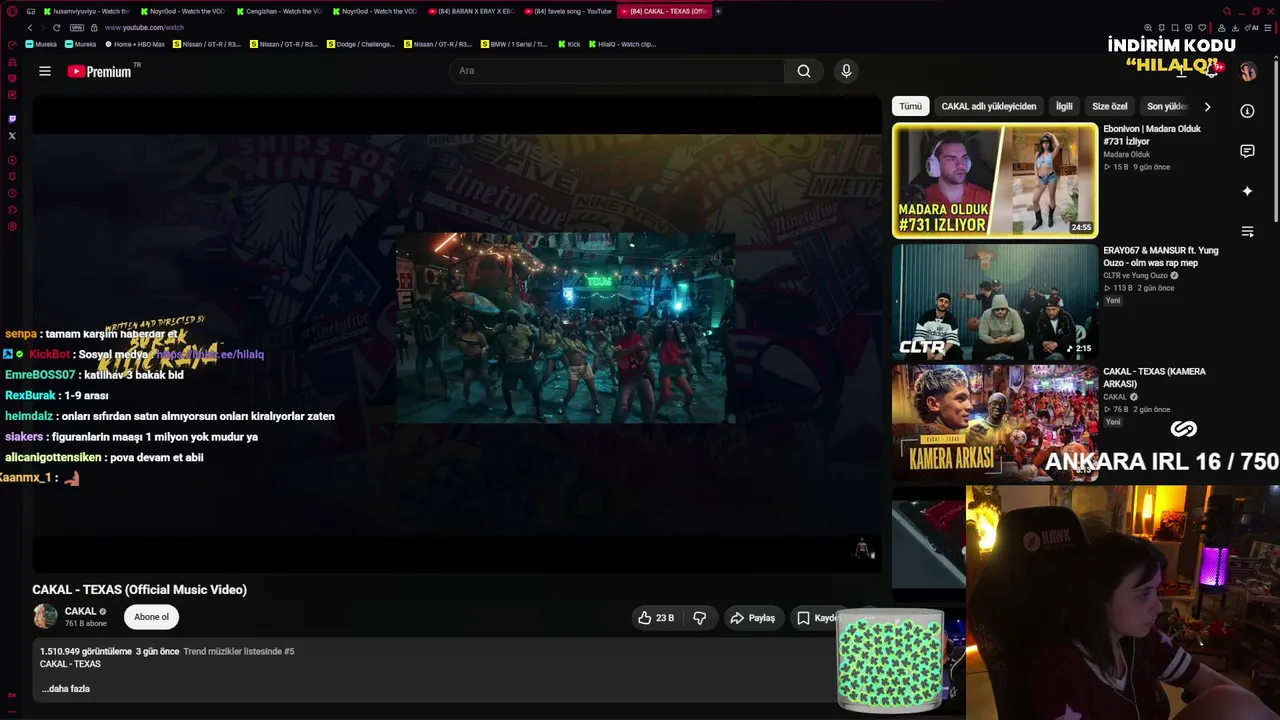Image resolution: width=1280 pixels, height=720 pixels.
Task: Switch to 'husamviyuviyu' Kick tab
Action: [86, 11]
